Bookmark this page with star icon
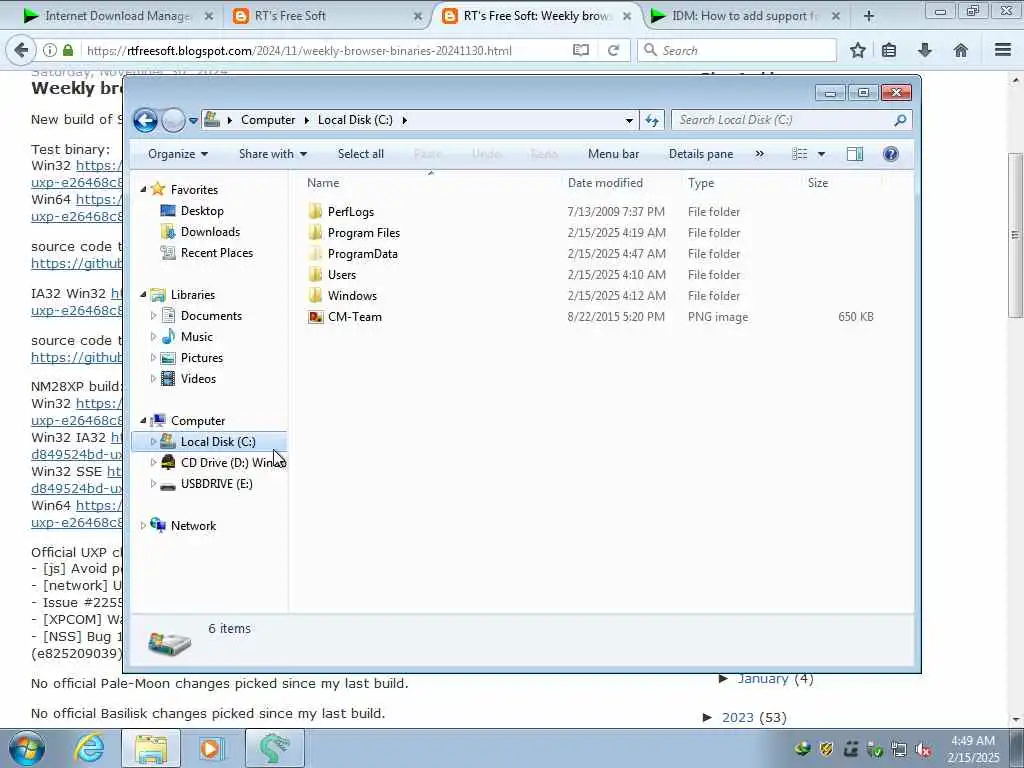This screenshot has width=1024, height=768. coord(857,50)
